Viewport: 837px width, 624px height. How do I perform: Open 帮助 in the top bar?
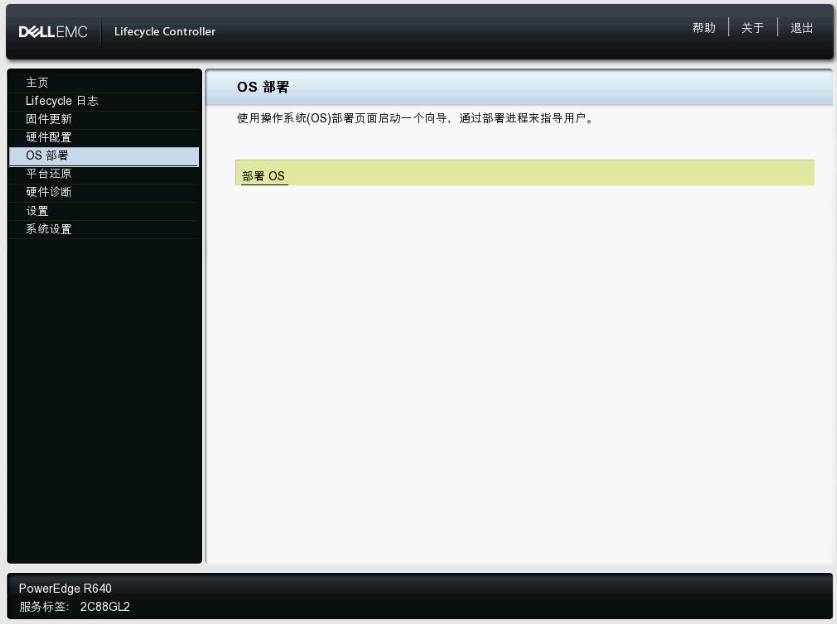[x=704, y=28]
